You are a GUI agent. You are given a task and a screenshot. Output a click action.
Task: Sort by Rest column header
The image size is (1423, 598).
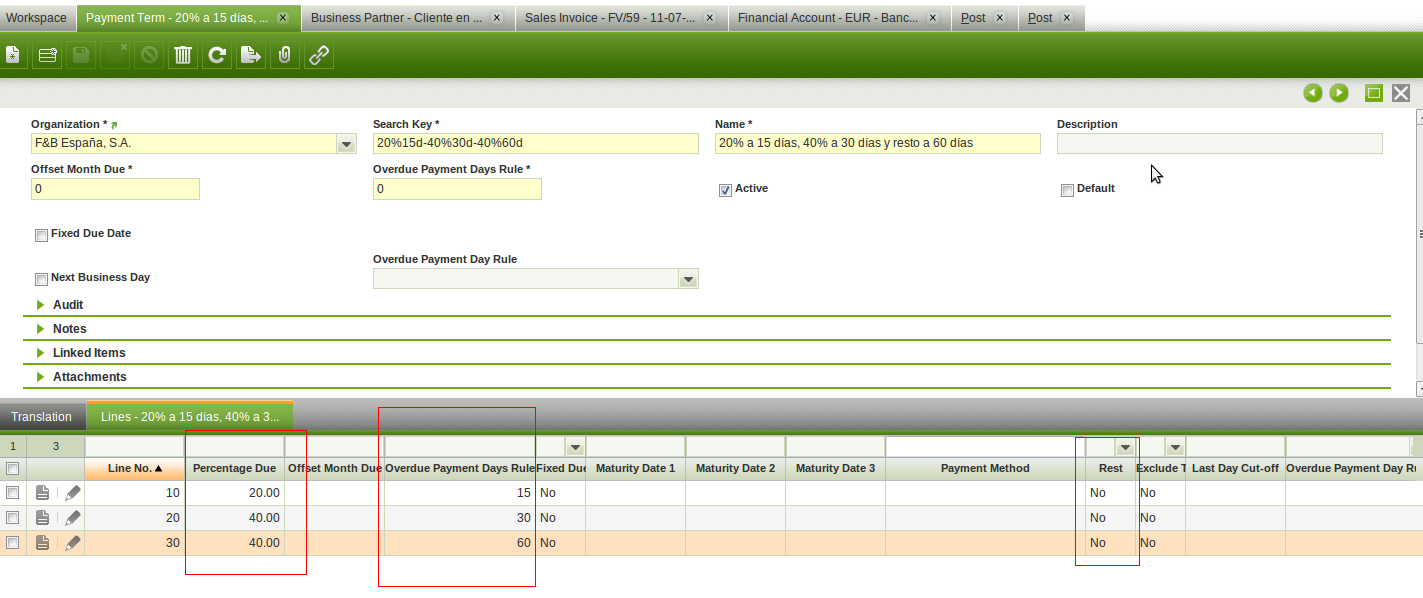[x=1110, y=468]
